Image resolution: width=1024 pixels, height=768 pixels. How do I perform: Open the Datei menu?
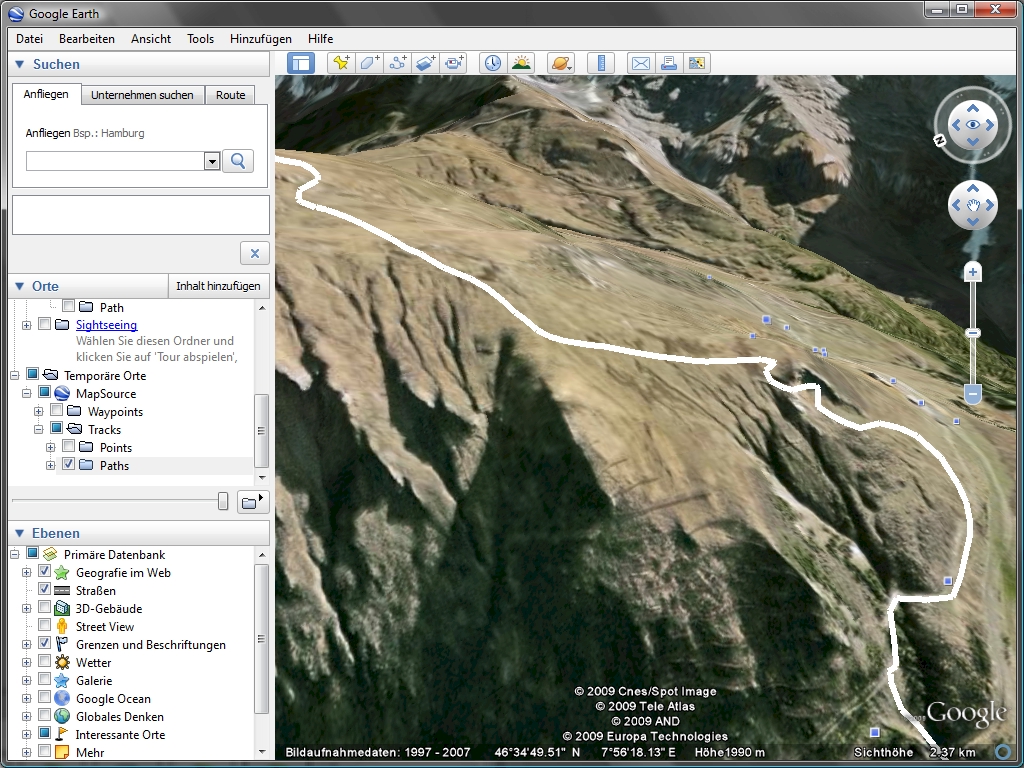point(29,39)
